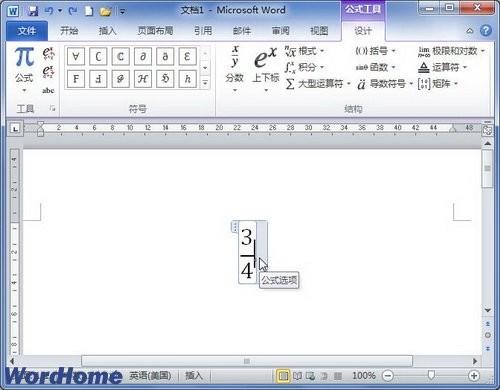Image resolution: width=500 pixels, height=390 pixels.
Task: Insert the ℎ Planck constant symbol
Action: [187, 79]
